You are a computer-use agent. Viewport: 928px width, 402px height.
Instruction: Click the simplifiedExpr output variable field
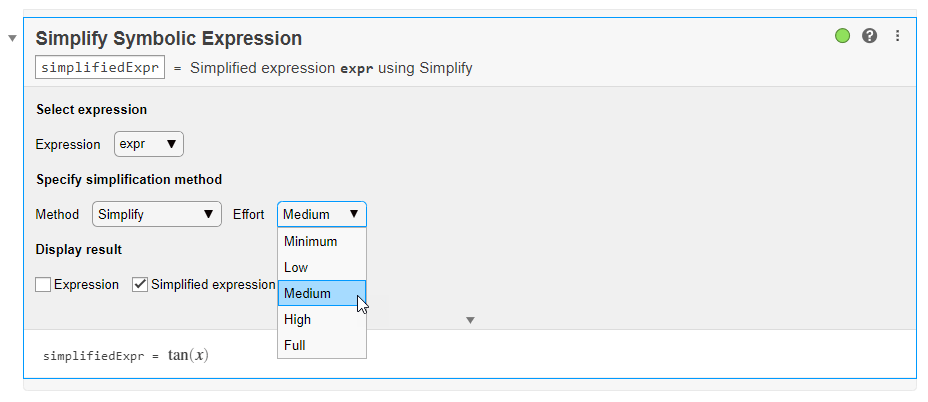(x=100, y=68)
